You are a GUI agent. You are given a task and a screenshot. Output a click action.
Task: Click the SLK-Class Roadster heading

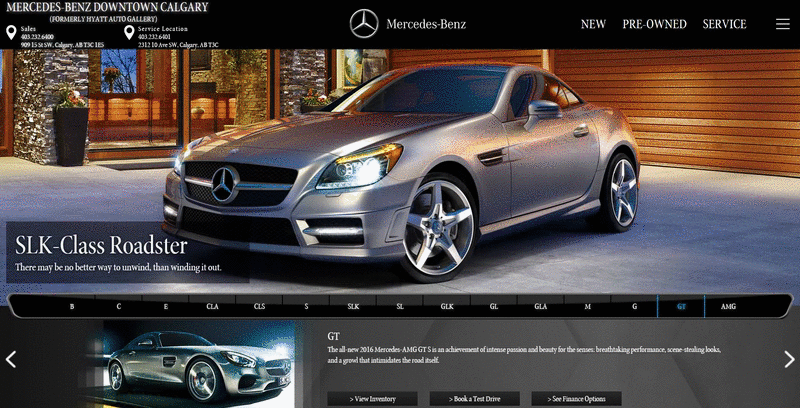pos(101,245)
